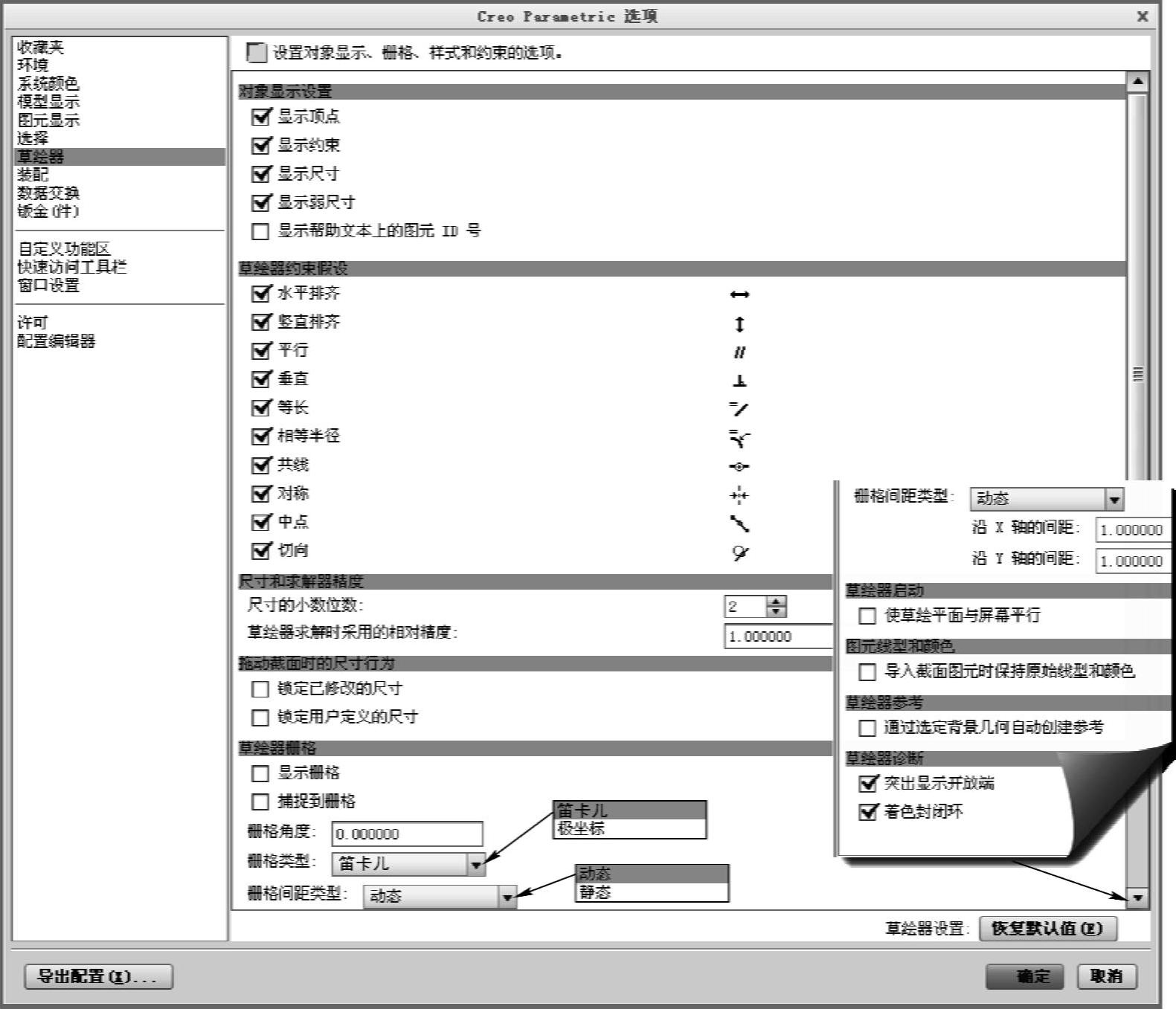Tick the 锁定用户定义的尺寸 checkbox
The image size is (1176, 1009).
260,718
